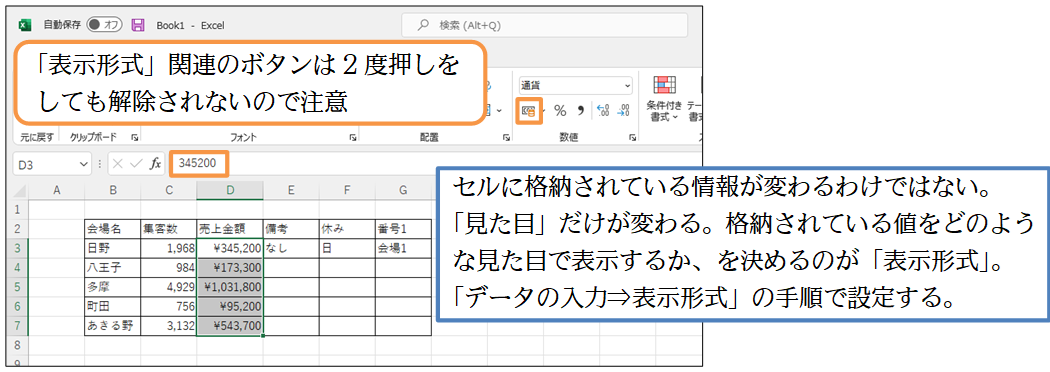The width and height of the screenshot is (1050, 372).
Task: Select row 8 header
Action: (x=18, y=345)
